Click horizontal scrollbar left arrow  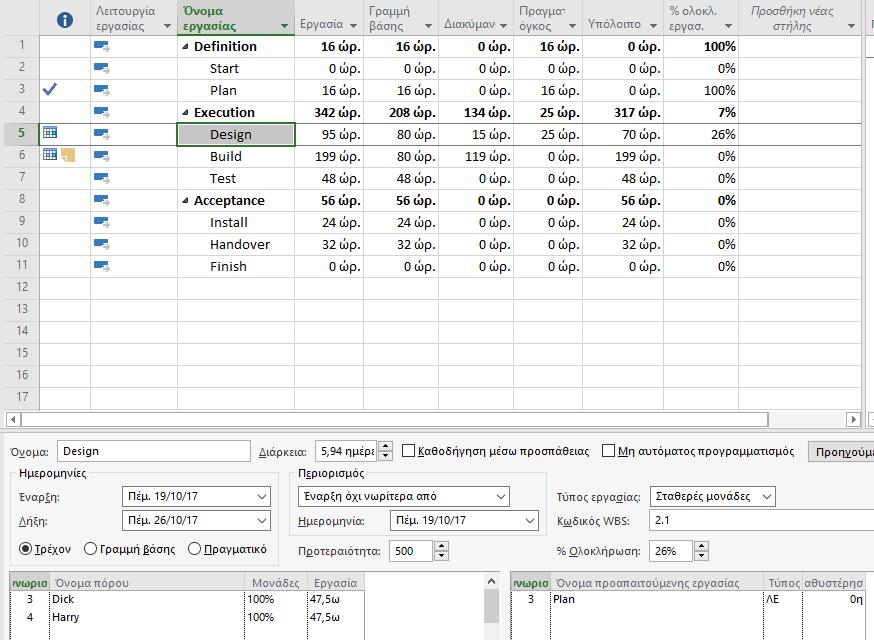pyautogui.click(x=13, y=419)
